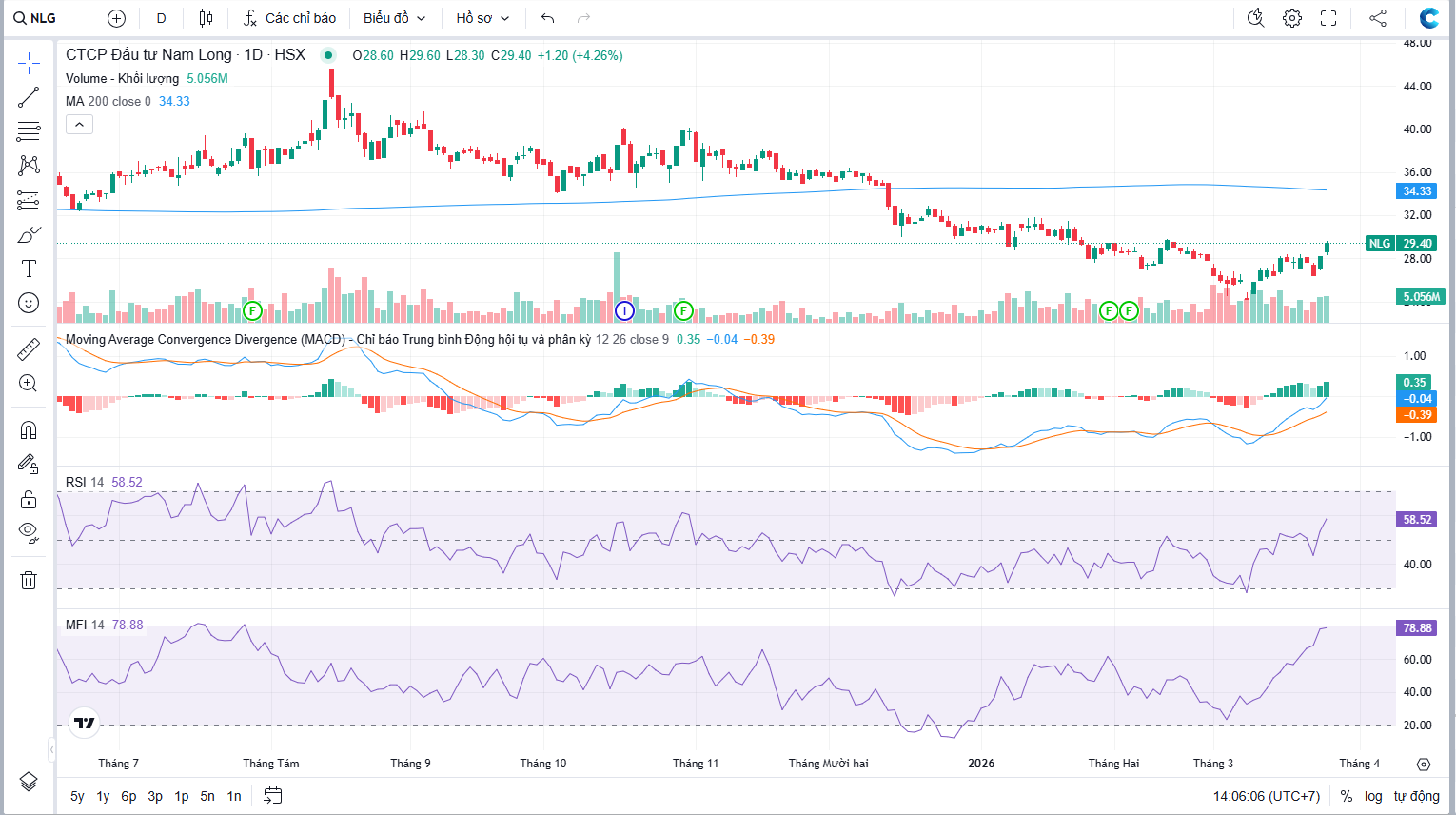Undo the last chart action
Viewport: 1456px width, 815px height.
coord(547,18)
